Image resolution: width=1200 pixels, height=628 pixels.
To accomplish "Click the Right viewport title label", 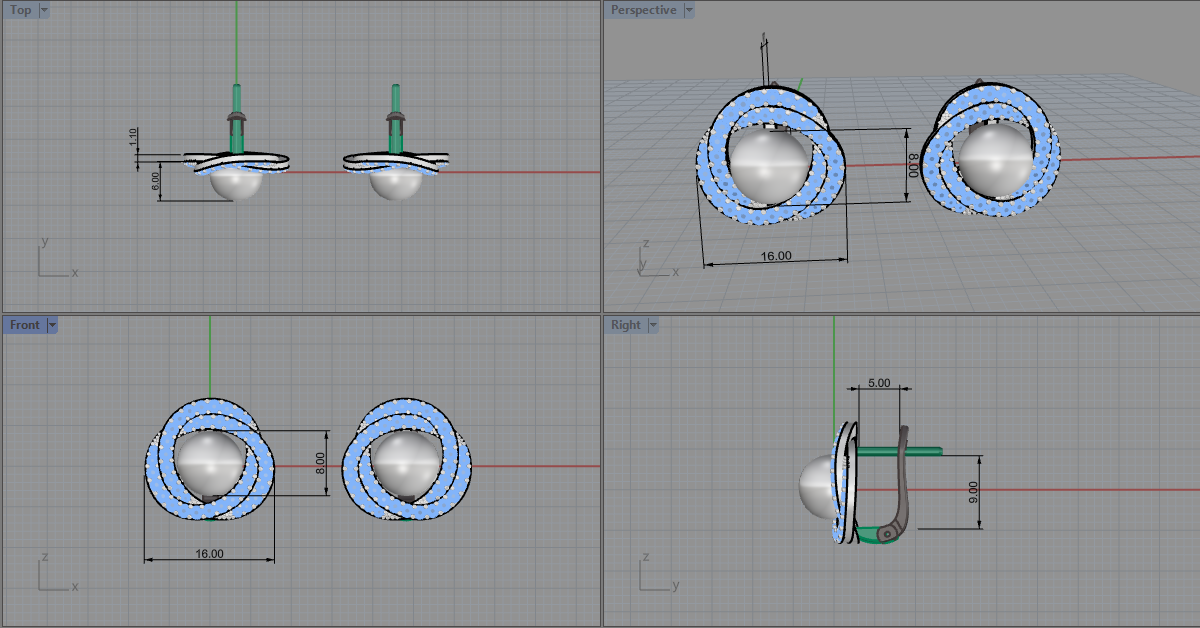I will click(625, 325).
